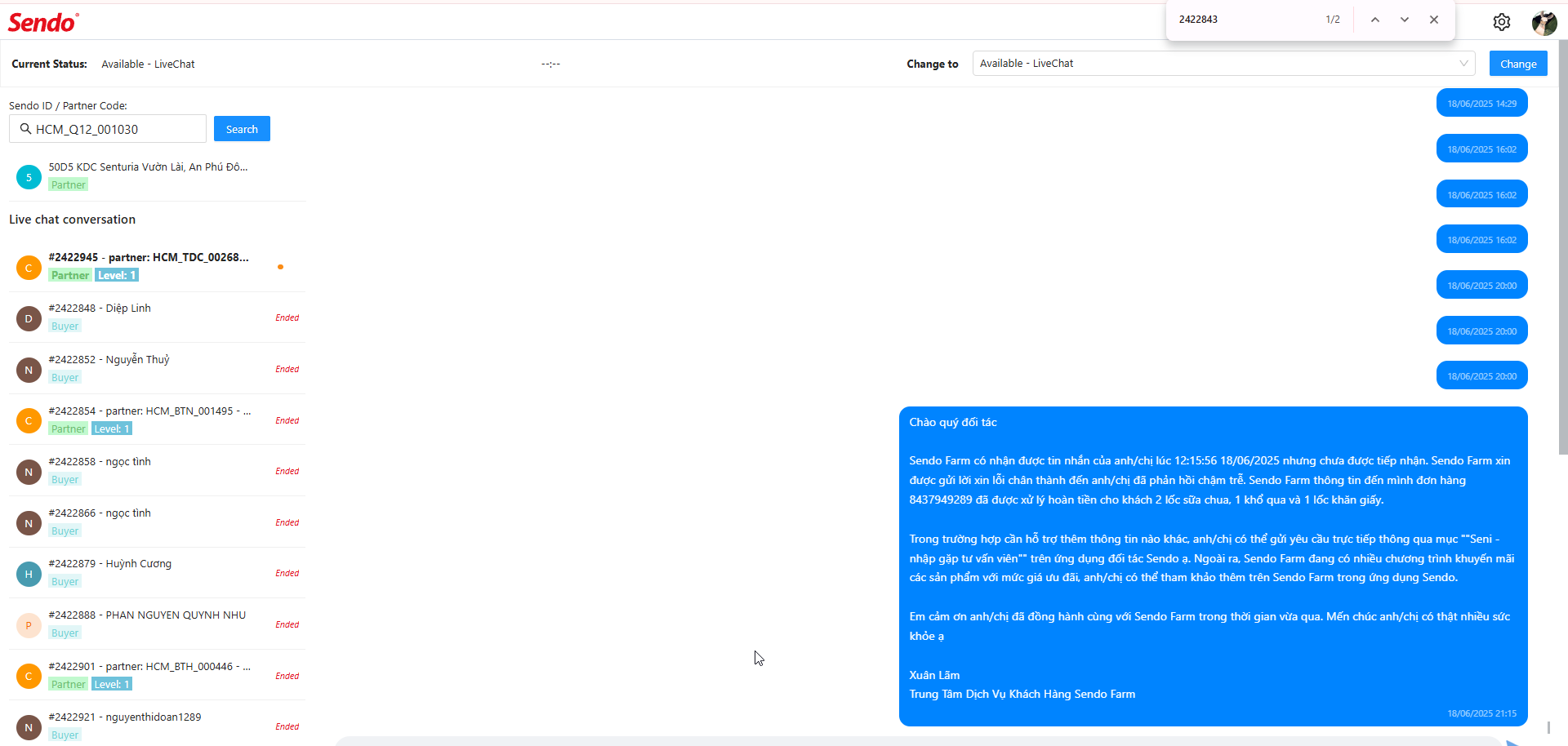Open conversation #2422879 Huỳnh Cương
1568x746 pixels.
[x=157, y=573]
